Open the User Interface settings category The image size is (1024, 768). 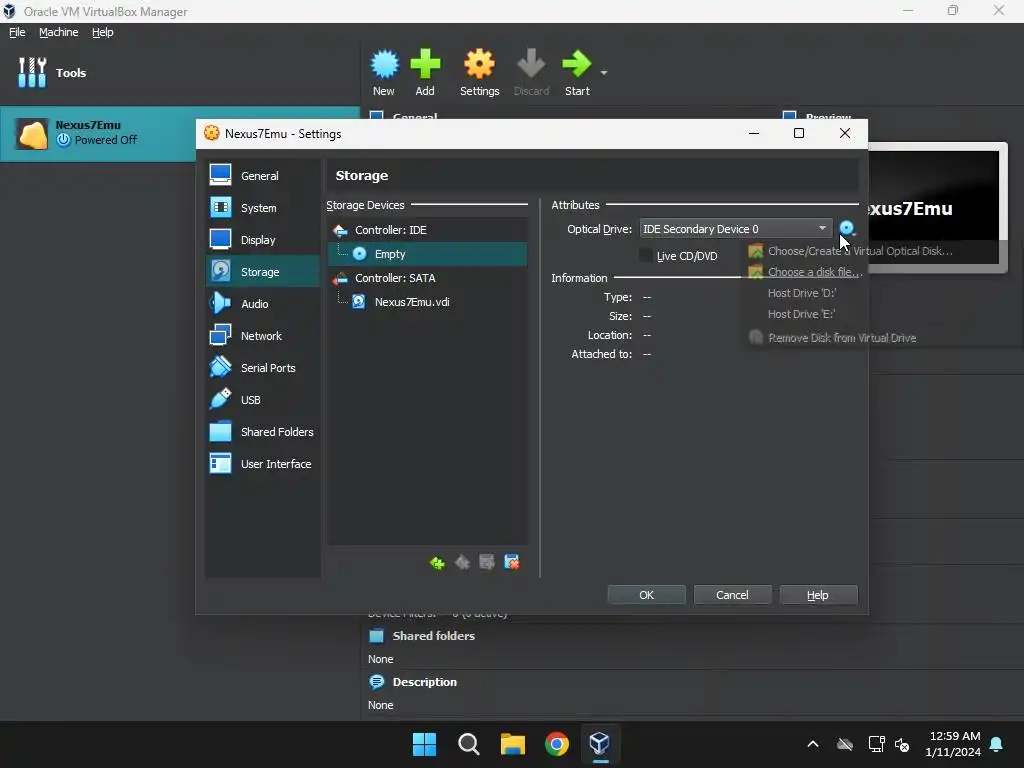[263, 464]
